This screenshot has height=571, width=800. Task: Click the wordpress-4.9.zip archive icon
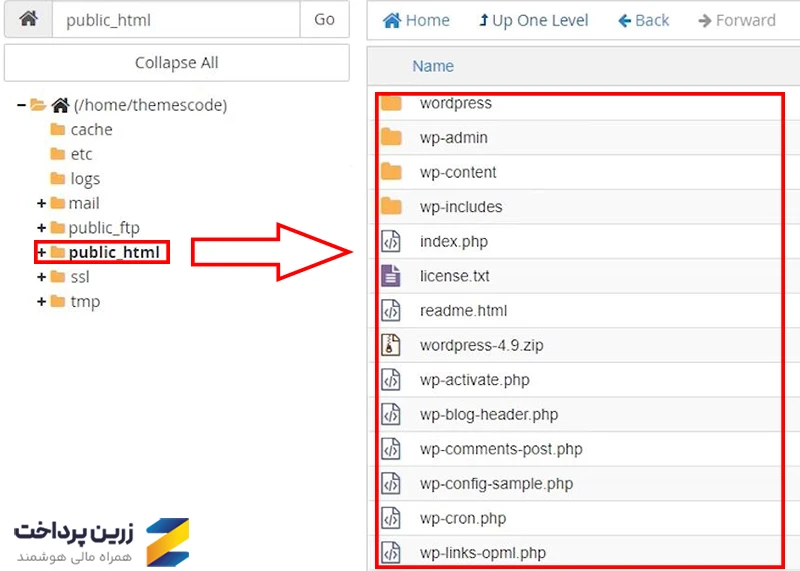391,345
